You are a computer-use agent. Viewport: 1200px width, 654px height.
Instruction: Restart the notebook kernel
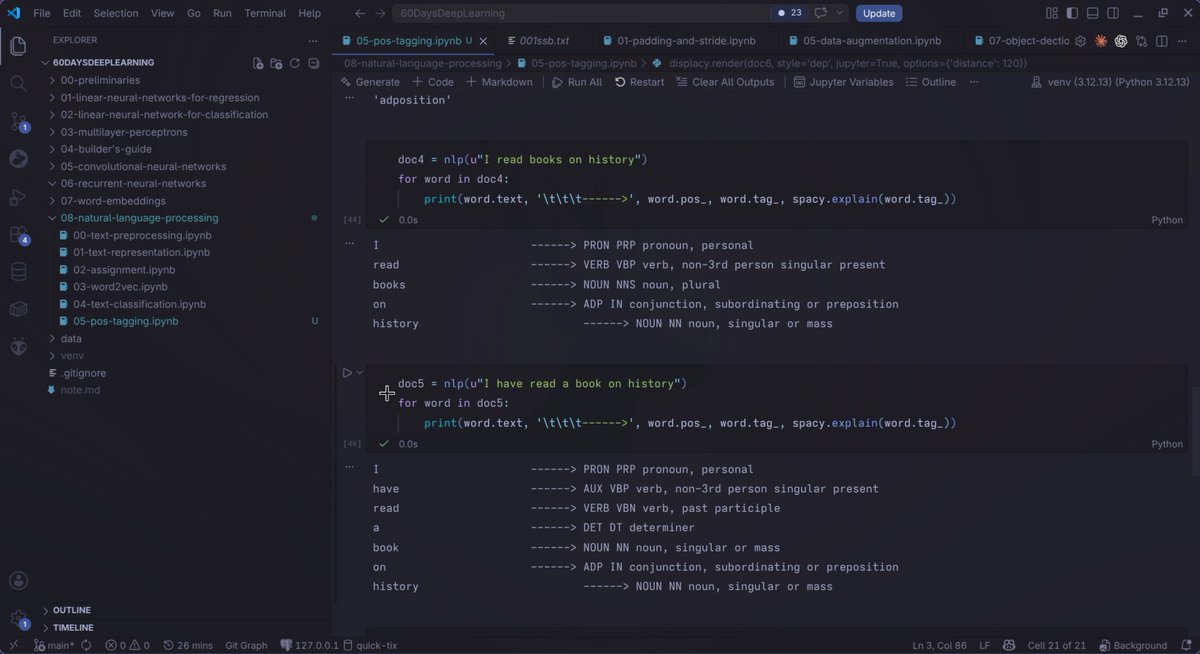click(x=639, y=82)
